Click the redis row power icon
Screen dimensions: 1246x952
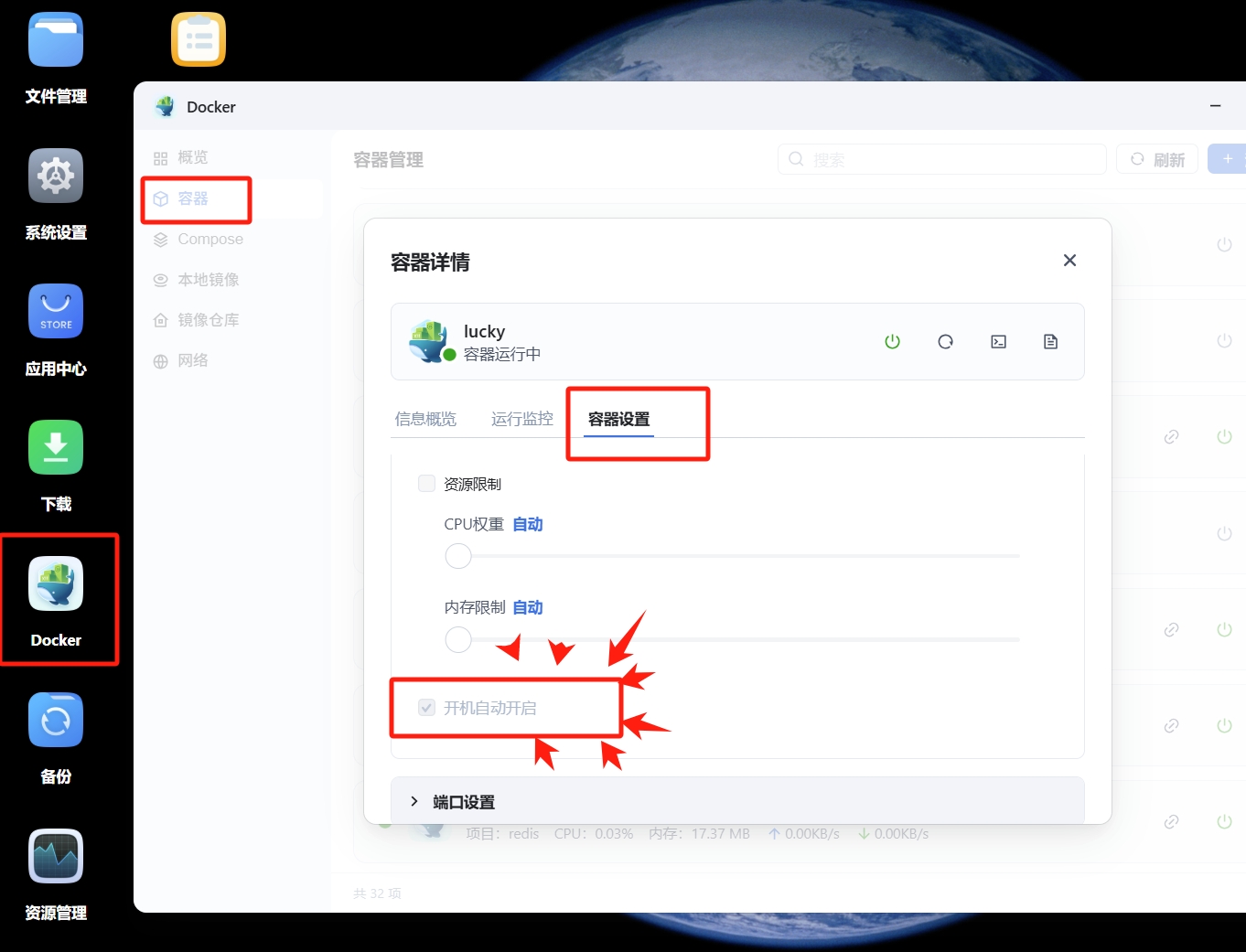1224,821
